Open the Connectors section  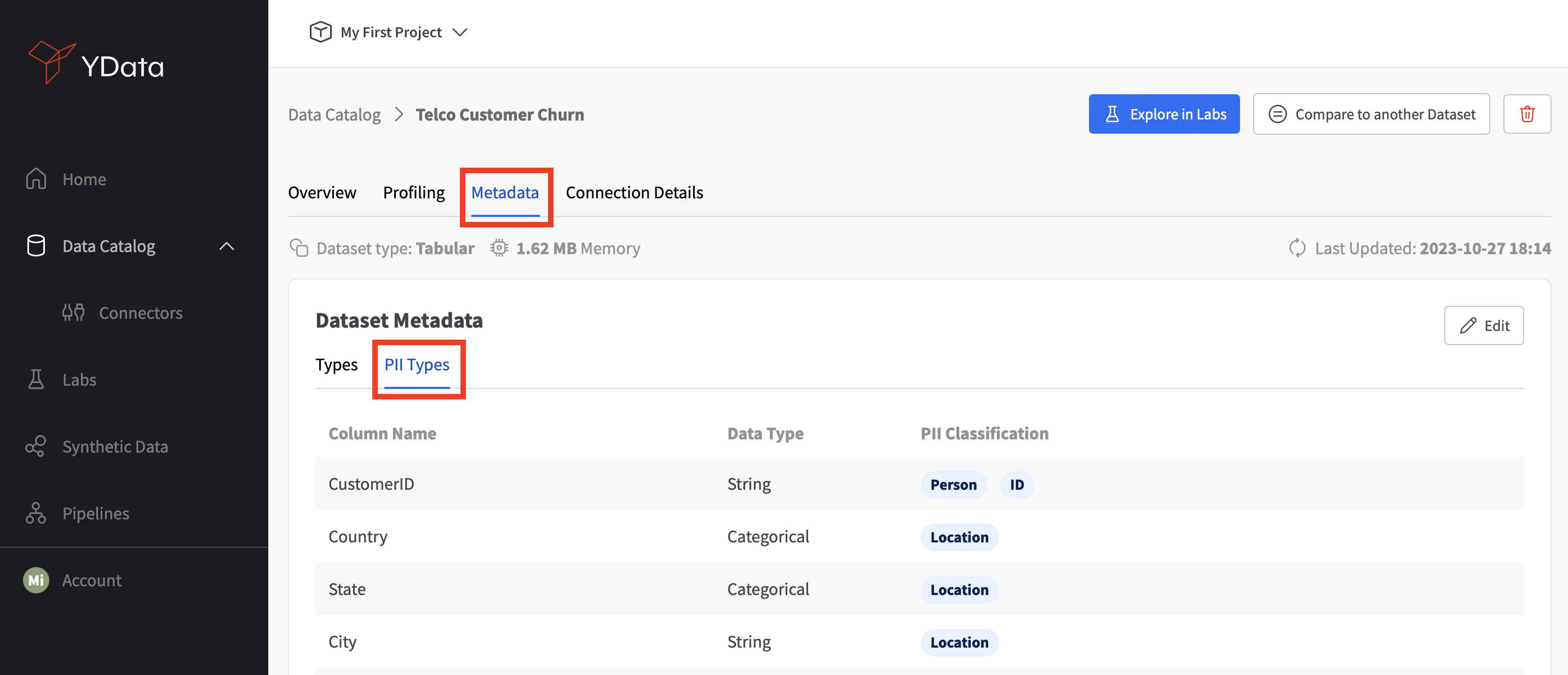141,312
